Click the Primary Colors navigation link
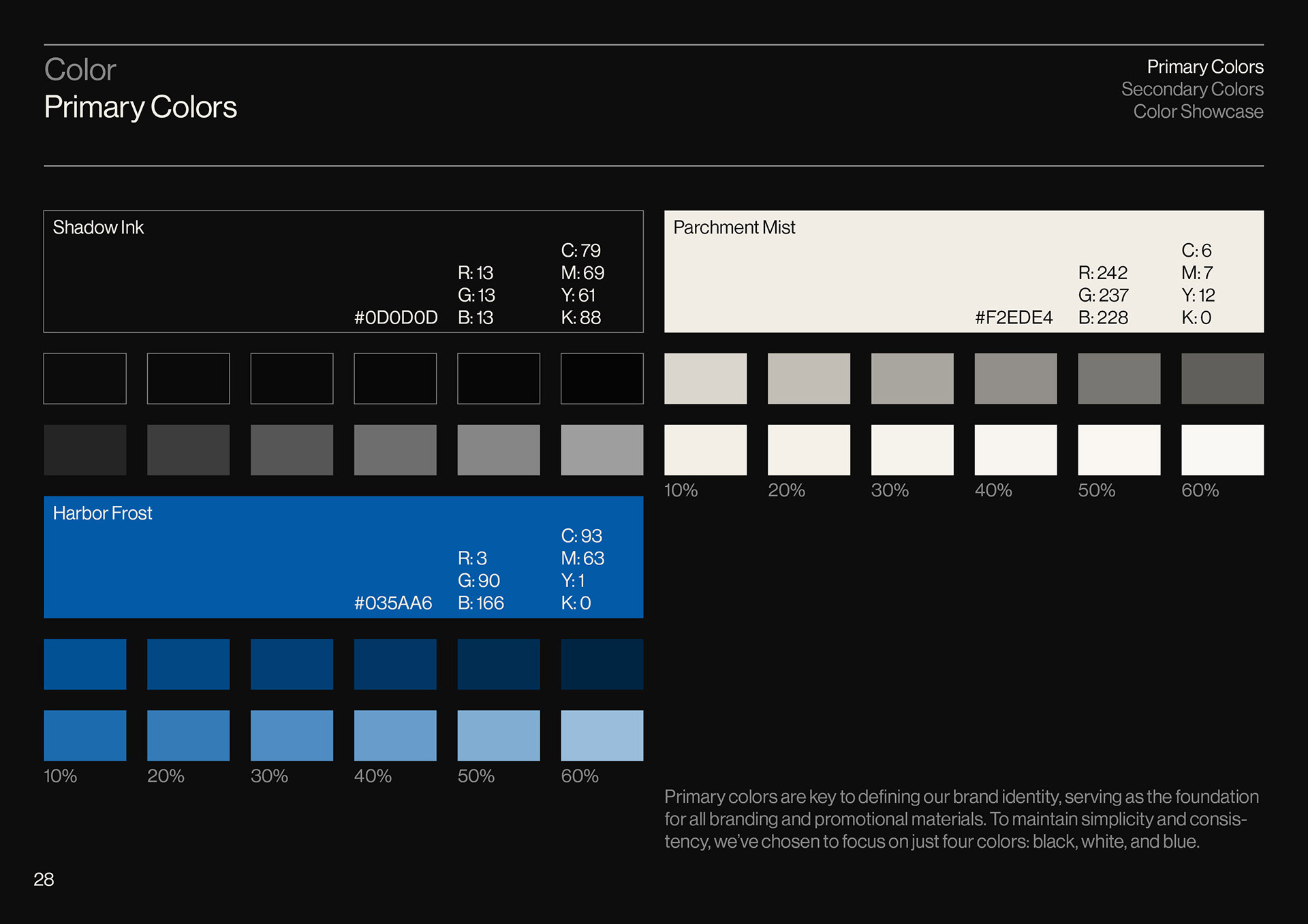The height and width of the screenshot is (924, 1308). tap(1204, 67)
